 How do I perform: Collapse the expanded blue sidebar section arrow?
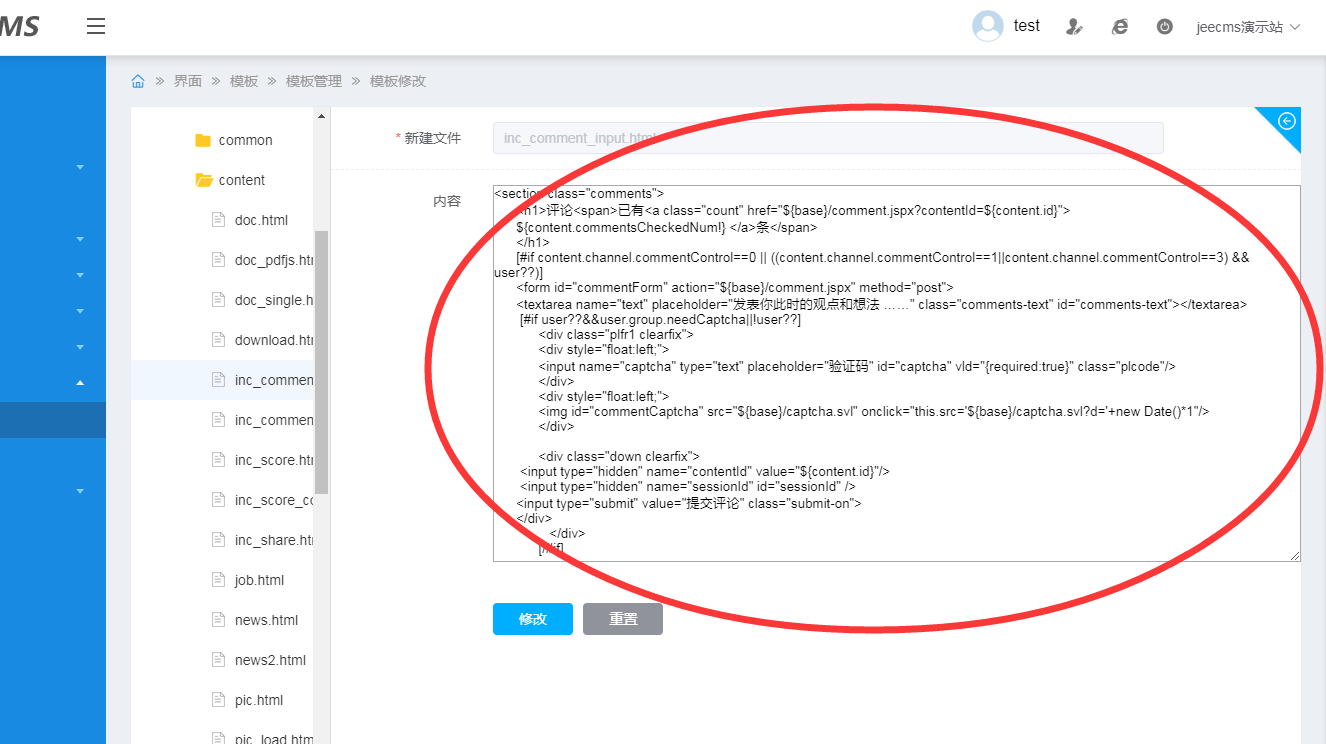coord(80,383)
